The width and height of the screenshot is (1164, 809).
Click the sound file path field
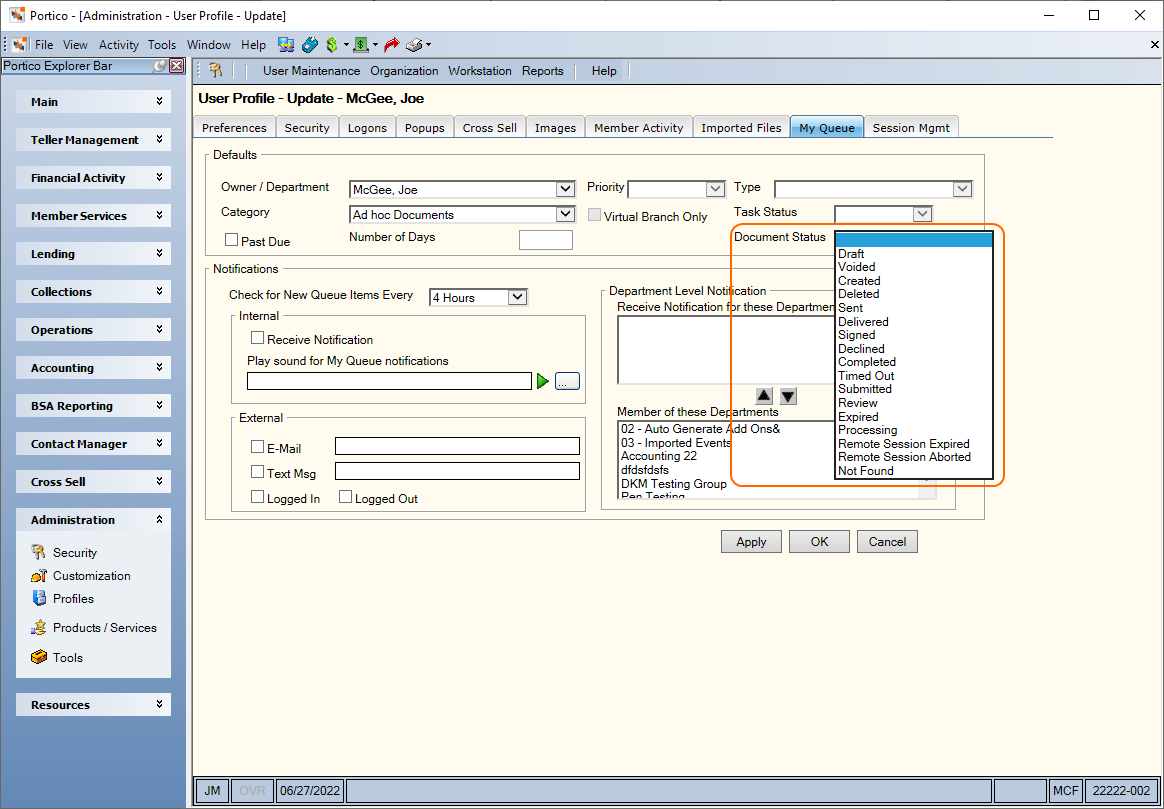(390, 381)
